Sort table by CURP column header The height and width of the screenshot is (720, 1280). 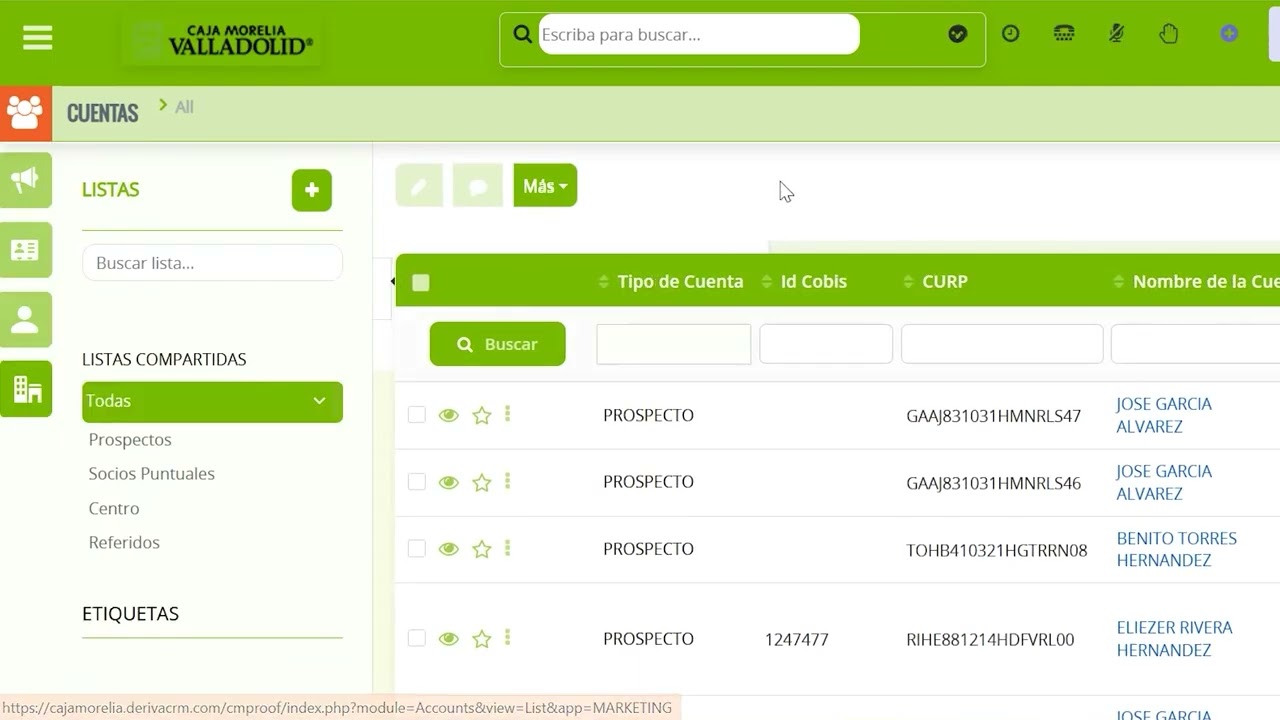pos(944,282)
